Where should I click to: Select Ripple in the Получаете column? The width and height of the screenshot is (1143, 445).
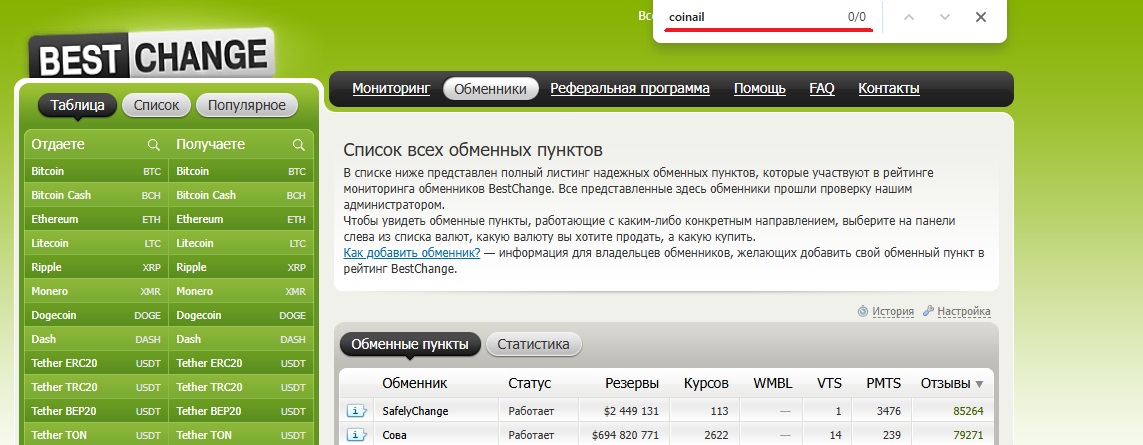pyautogui.click(x=241, y=268)
